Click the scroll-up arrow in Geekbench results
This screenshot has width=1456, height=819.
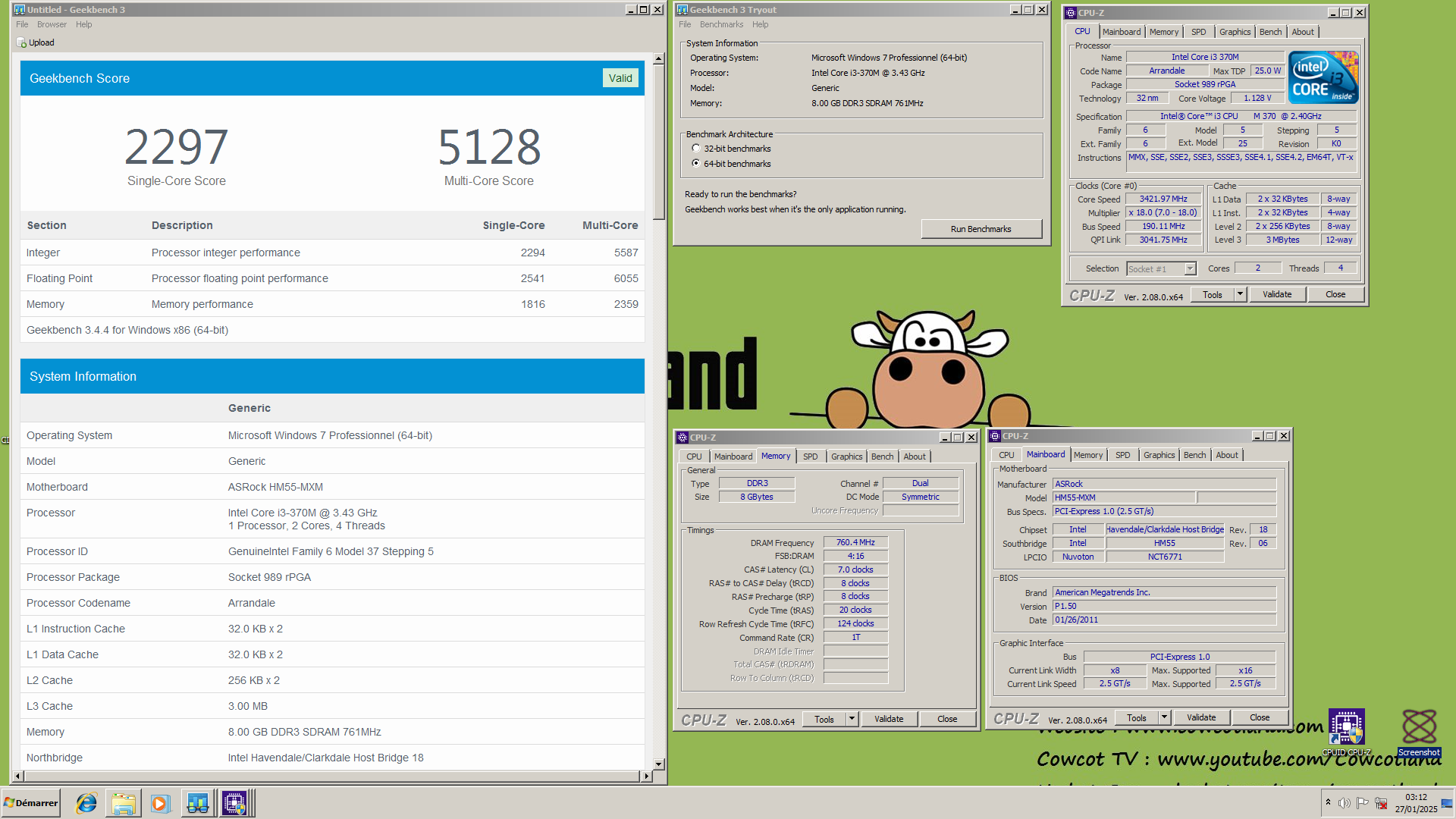tap(658, 58)
